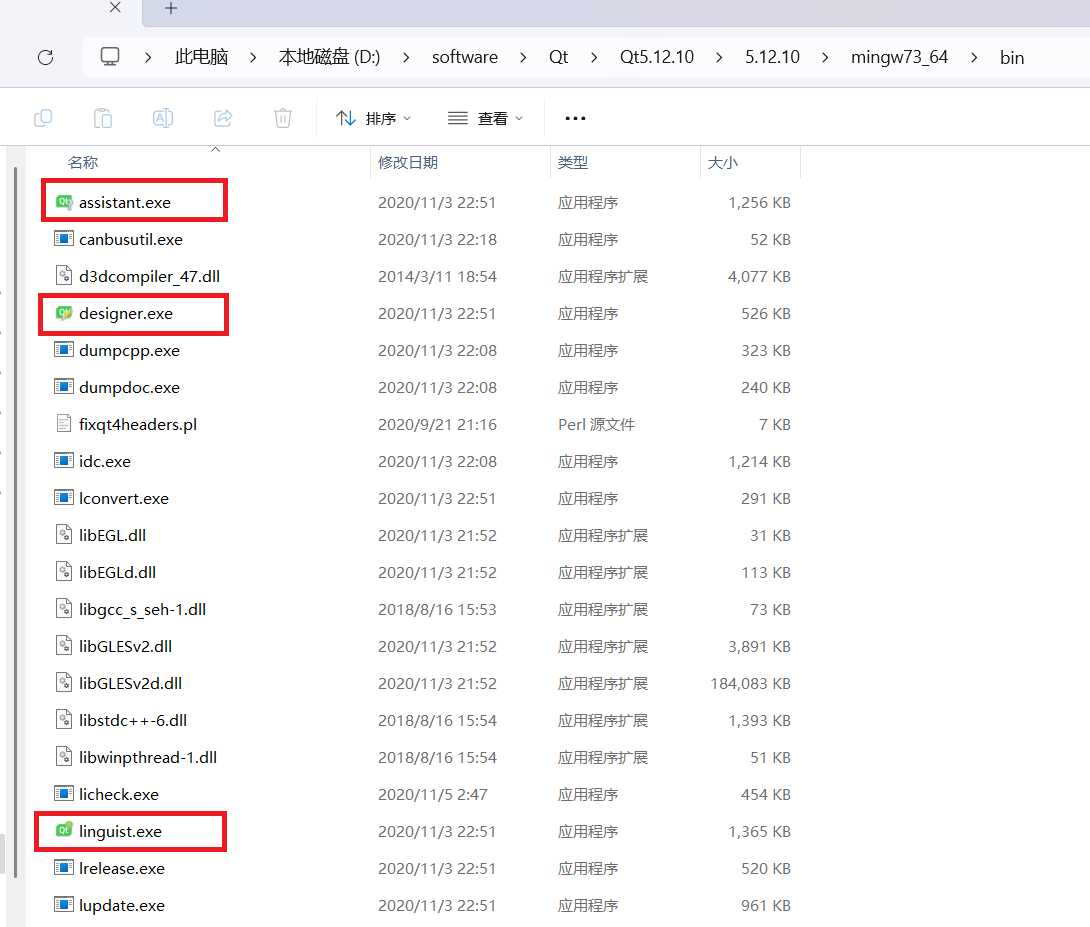Click the fixqt4headers.pl file icon

click(x=64, y=423)
